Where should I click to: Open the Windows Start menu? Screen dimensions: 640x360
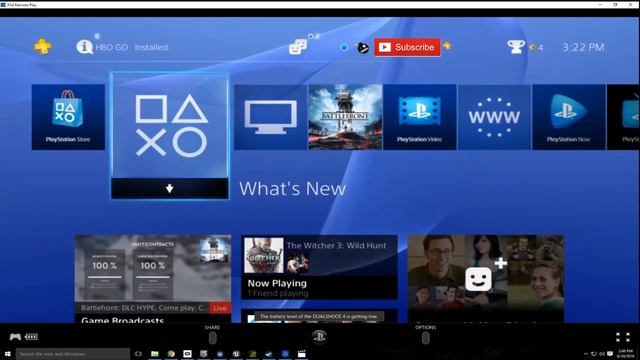[x=7, y=354]
